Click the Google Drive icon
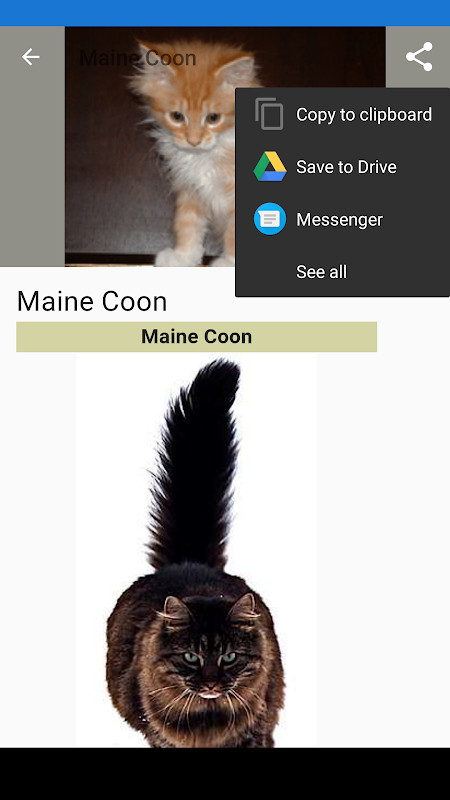Viewport: 450px width, 800px height. click(270, 166)
